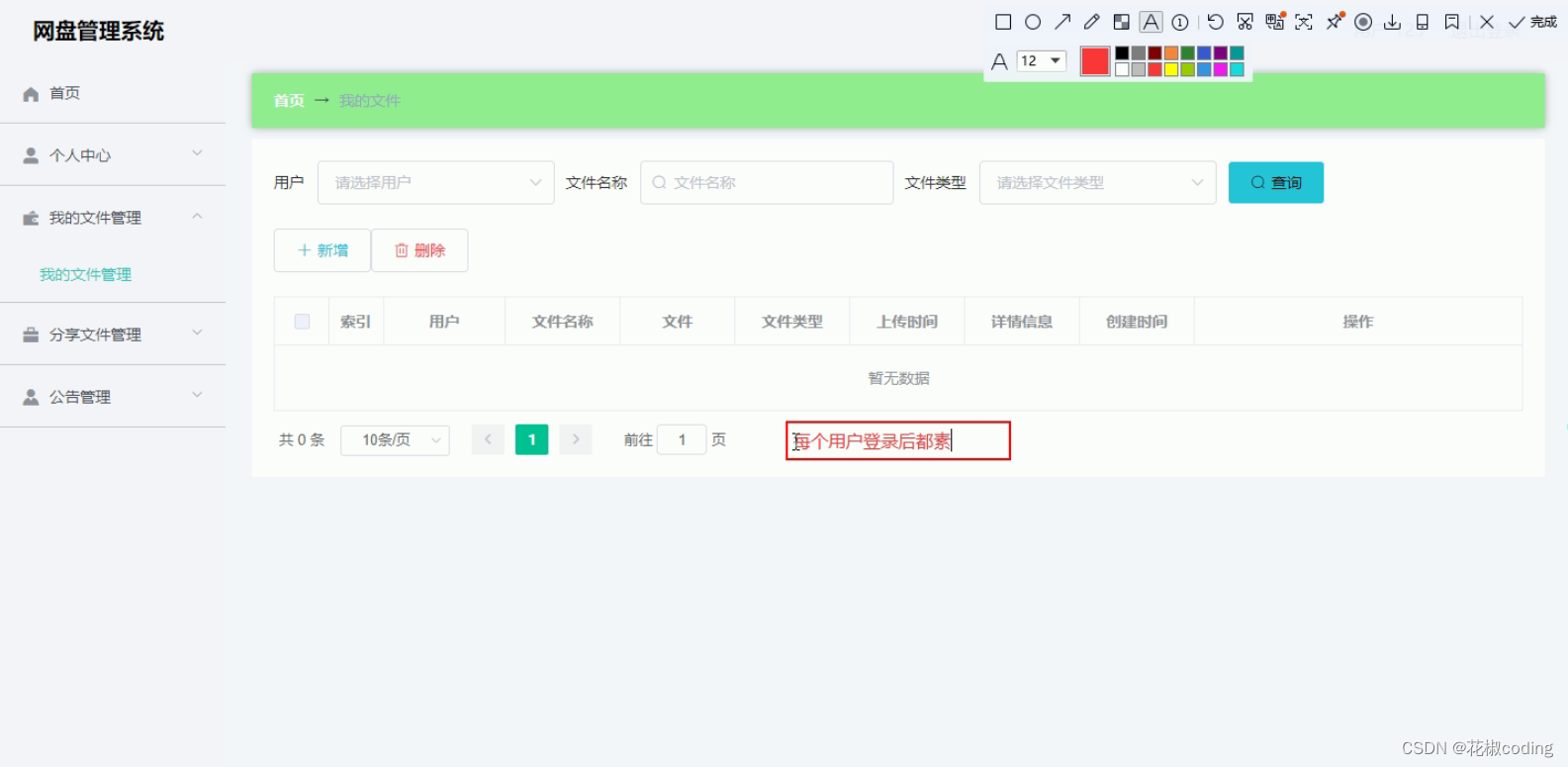Undo the last annotation

click(1216, 22)
